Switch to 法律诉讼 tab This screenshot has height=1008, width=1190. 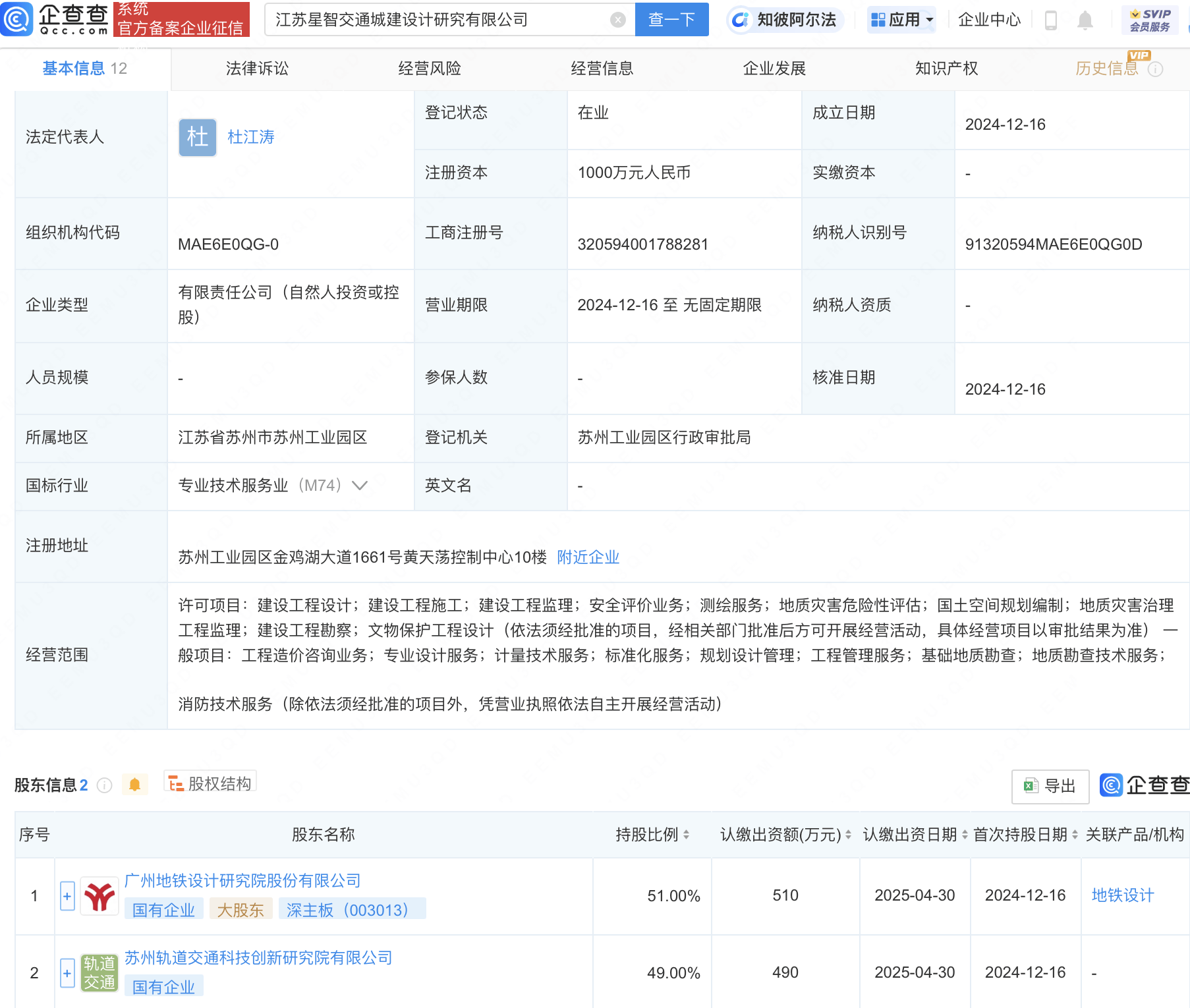coord(257,69)
